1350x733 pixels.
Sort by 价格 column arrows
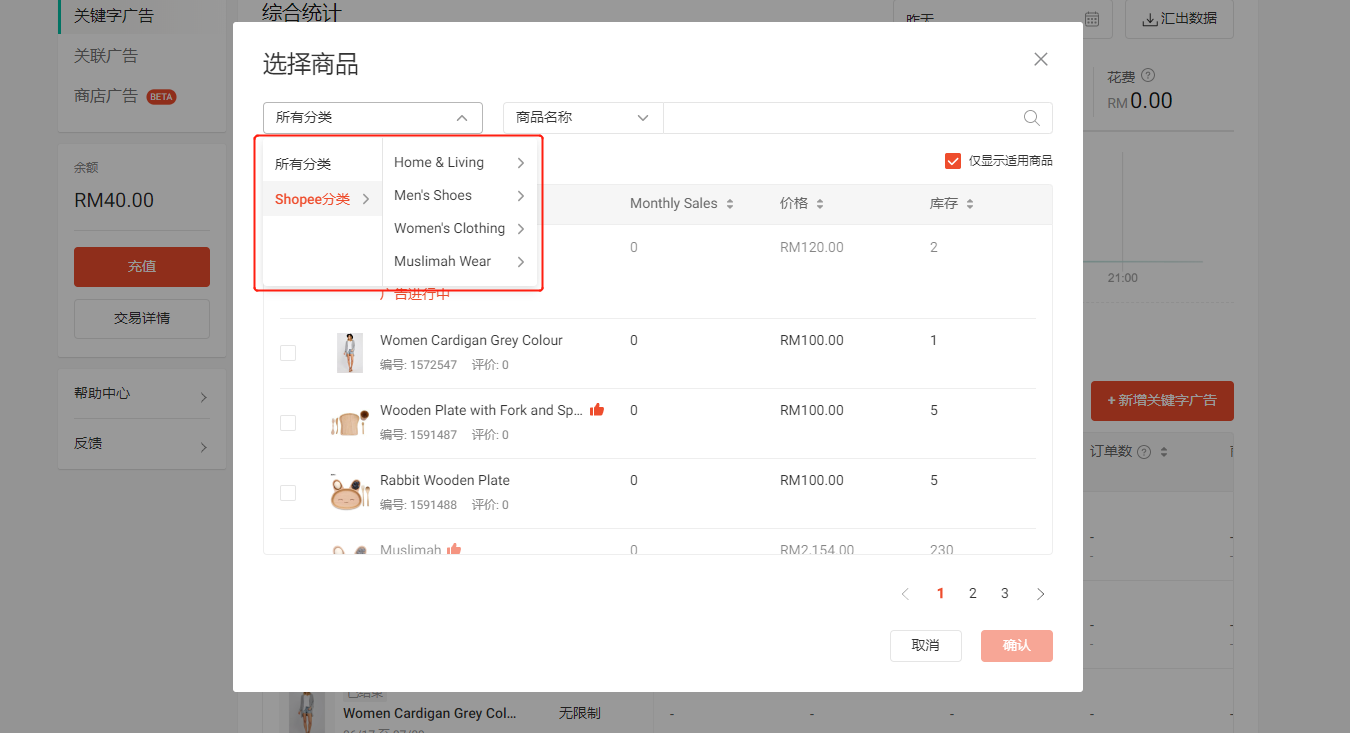point(820,204)
